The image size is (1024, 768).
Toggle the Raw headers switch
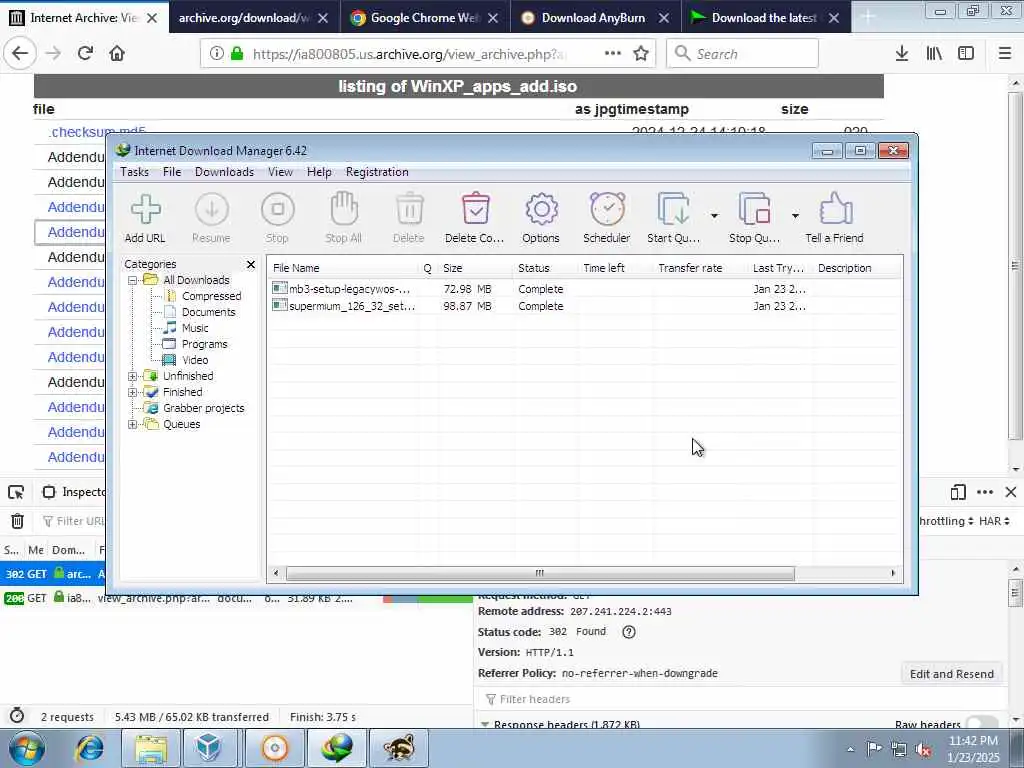tap(982, 724)
